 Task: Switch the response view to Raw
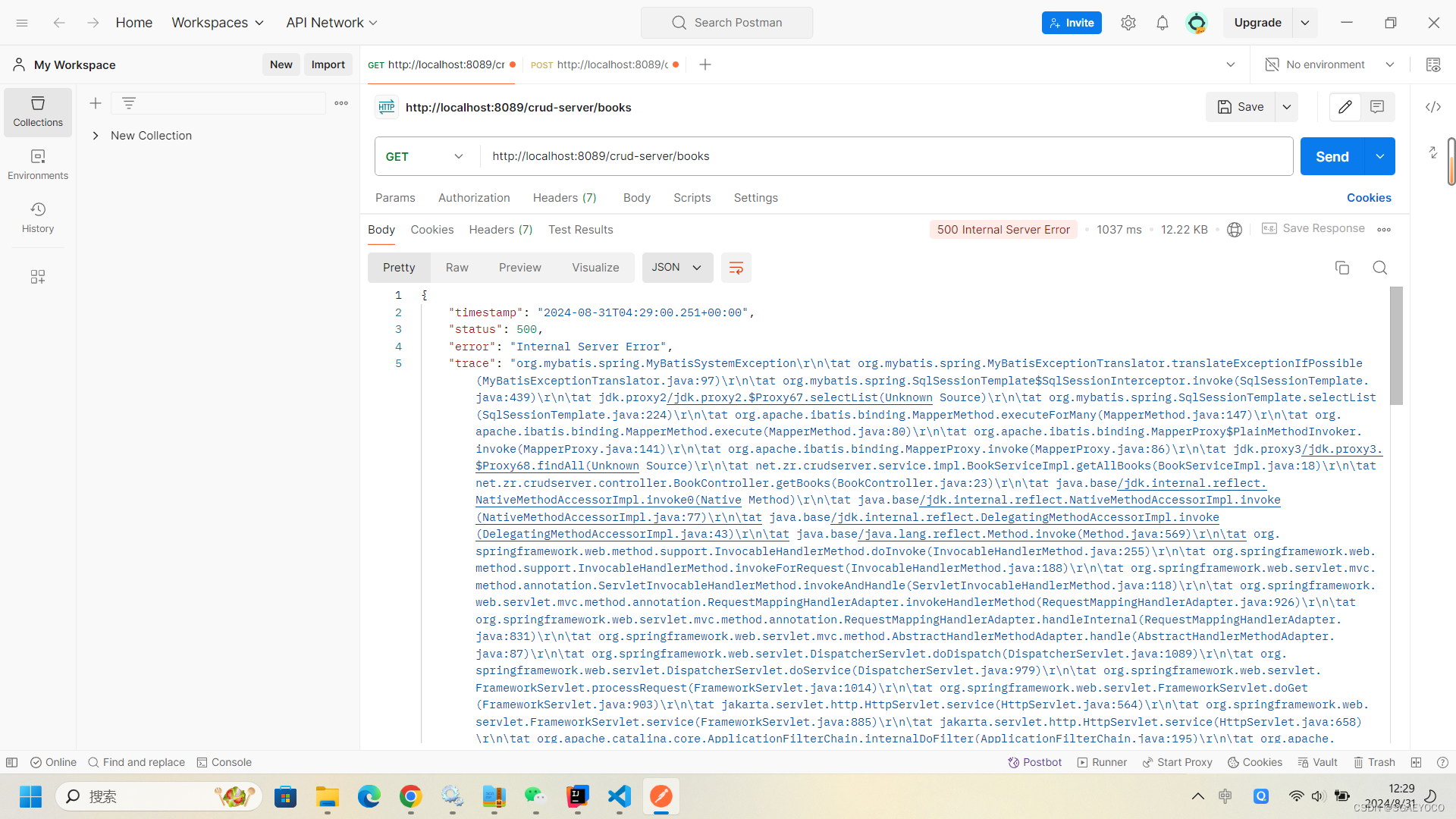tap(457, 268)
